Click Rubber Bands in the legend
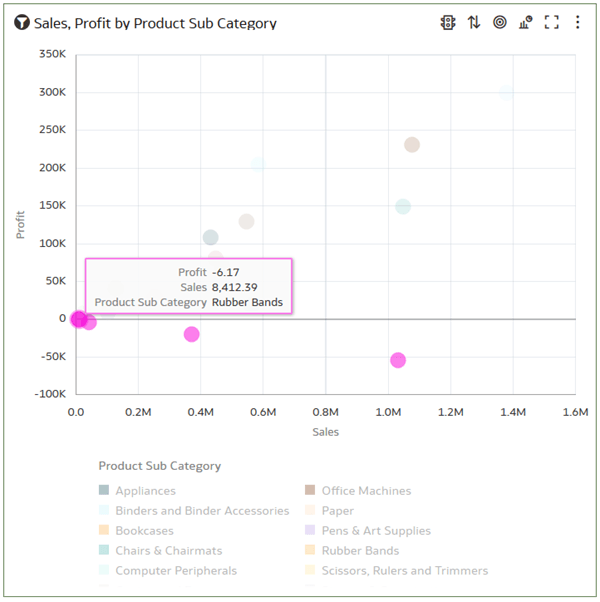 pos(360,551)
